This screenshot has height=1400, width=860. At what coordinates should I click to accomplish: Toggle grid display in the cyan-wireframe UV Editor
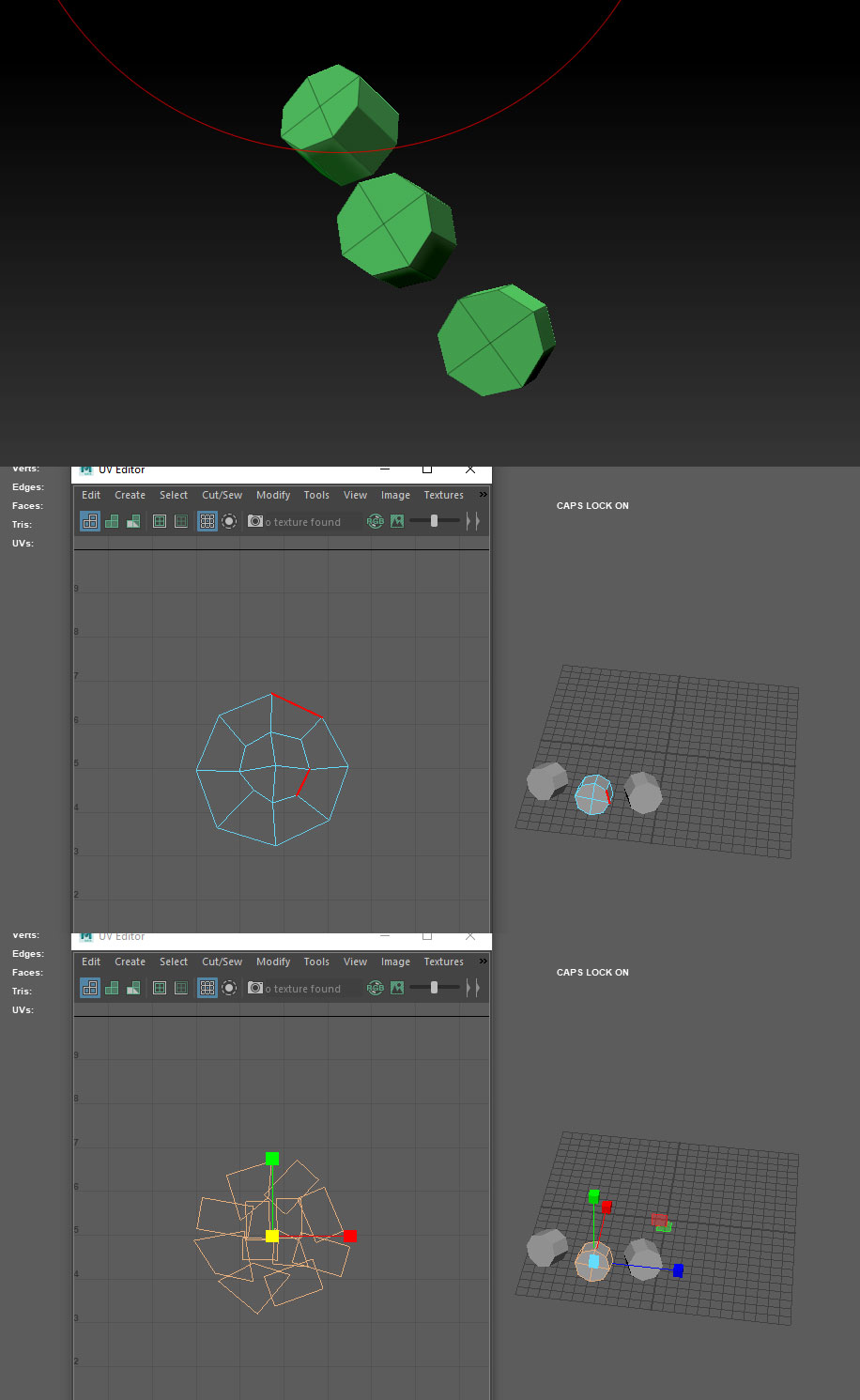click(207, 521)
